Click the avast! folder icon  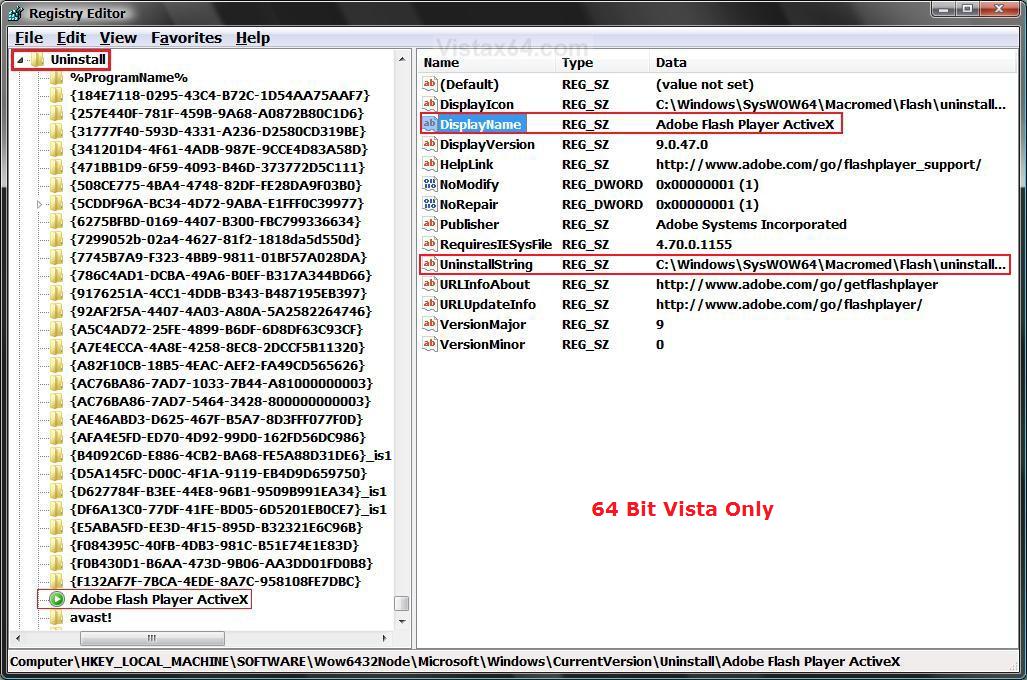point(57,617)
